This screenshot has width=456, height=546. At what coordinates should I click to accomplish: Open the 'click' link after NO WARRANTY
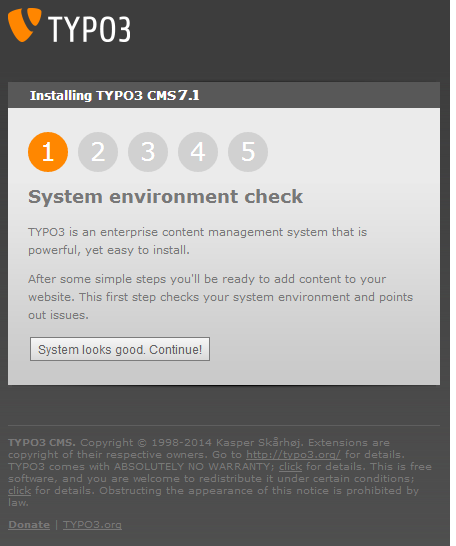pos(290,467)
